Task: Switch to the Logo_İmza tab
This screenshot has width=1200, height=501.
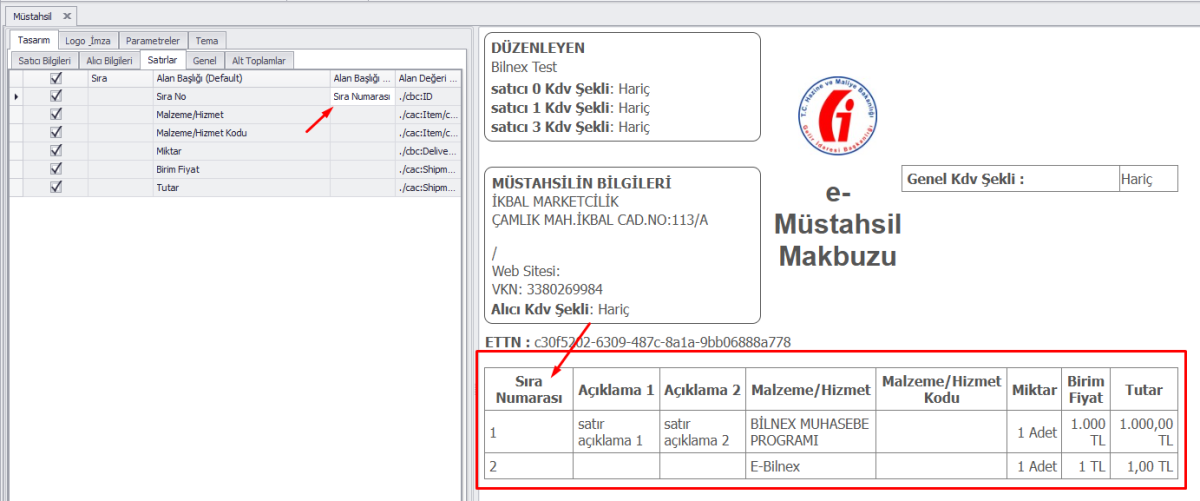Action: click(x=89, y=41)
